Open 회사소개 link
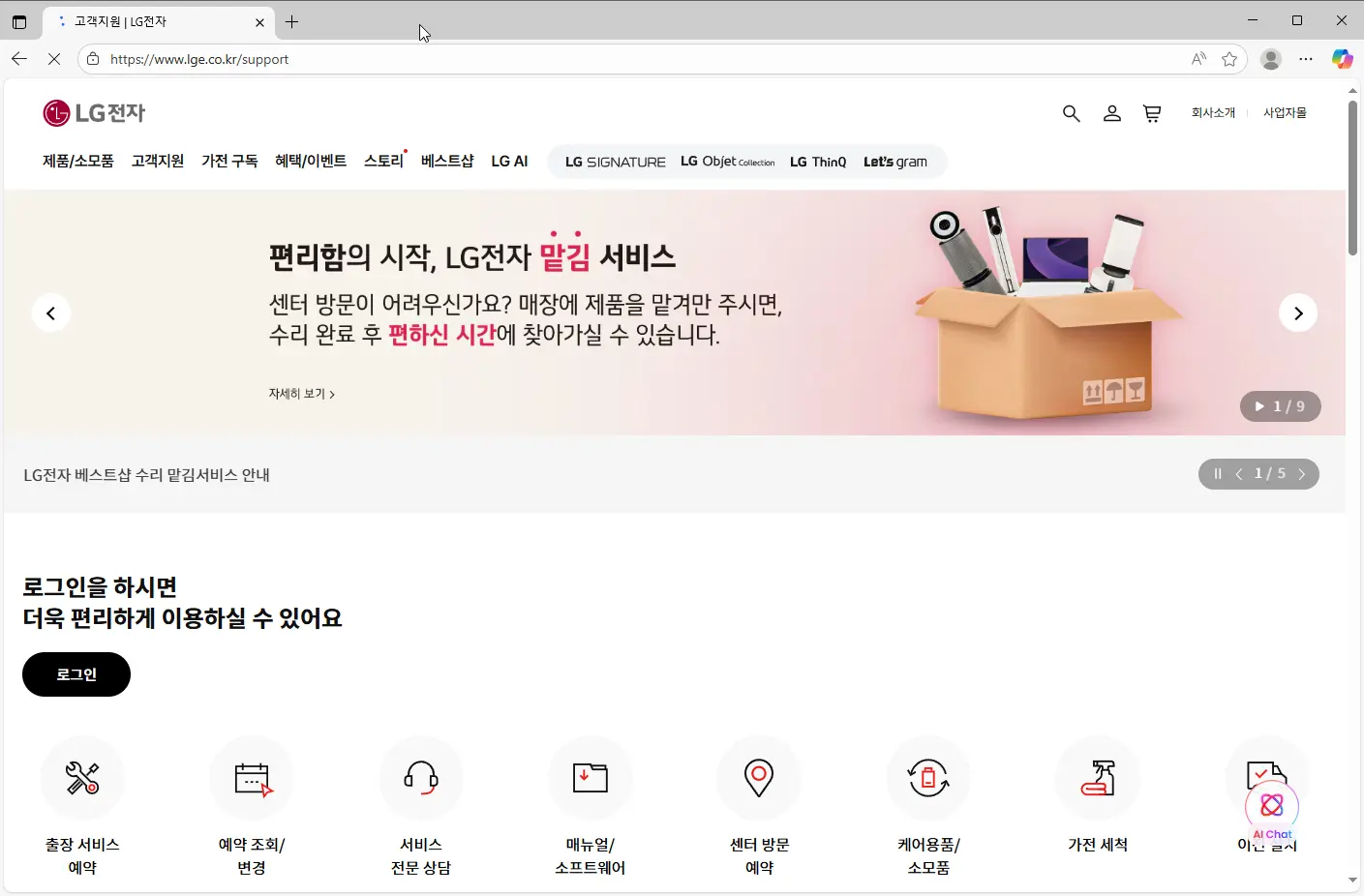This screenshot has width=1364, height=896. pyautogui.click(x=1213, y=113)
